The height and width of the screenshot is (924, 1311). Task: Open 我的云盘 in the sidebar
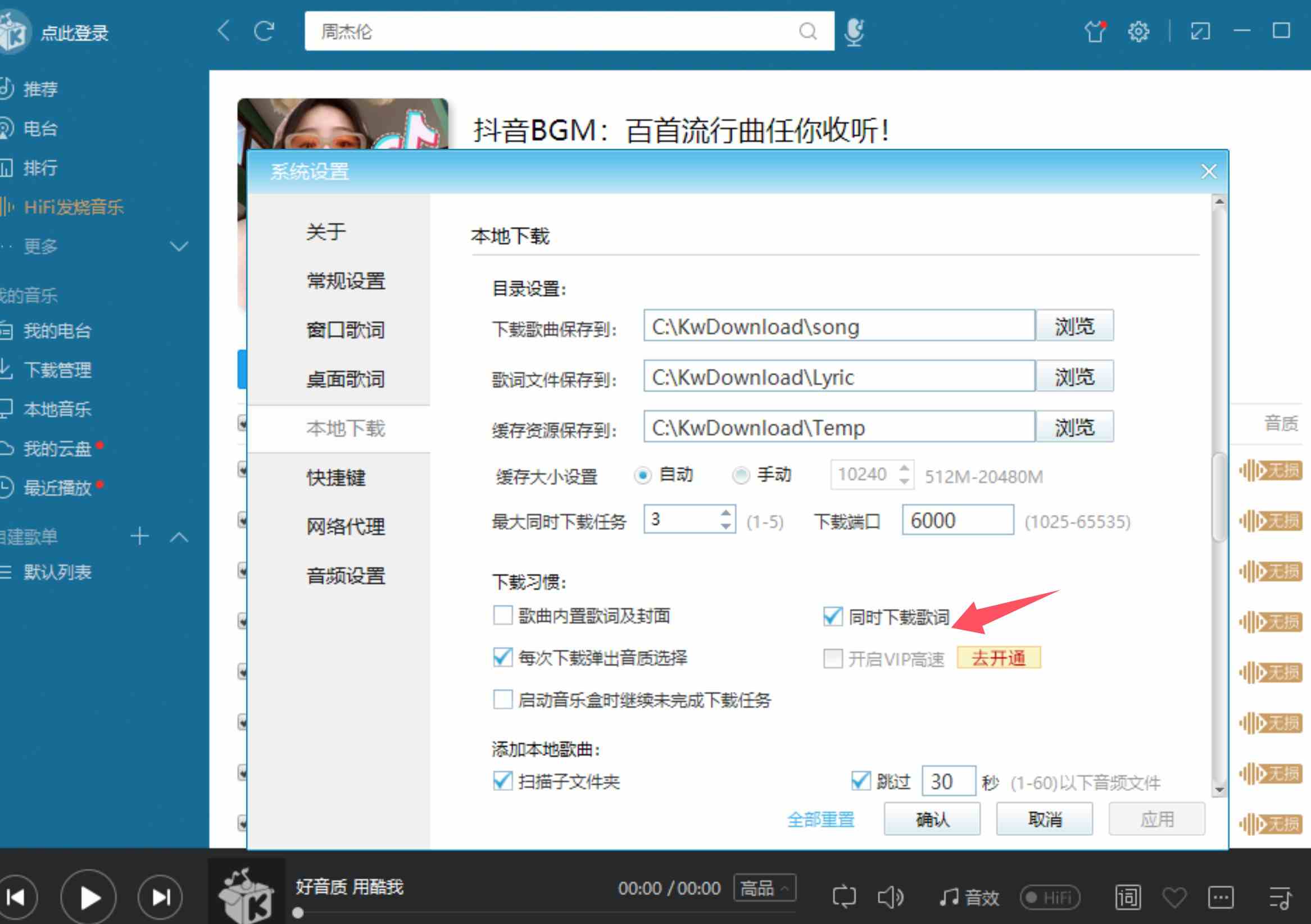[x=57, y=449]
